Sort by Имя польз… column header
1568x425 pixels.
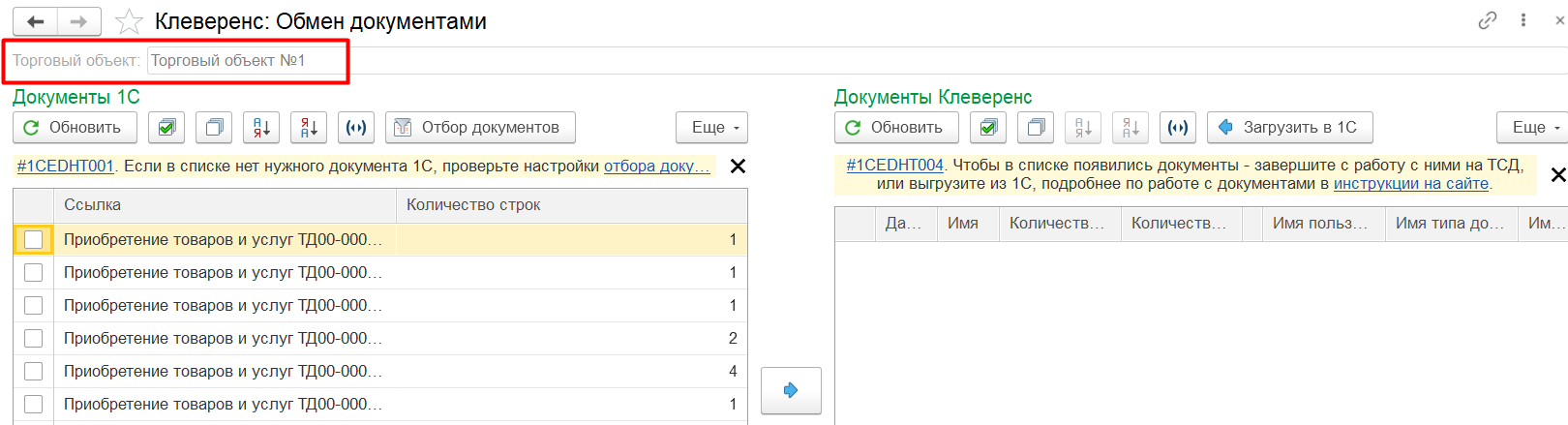pos(1324,224)
